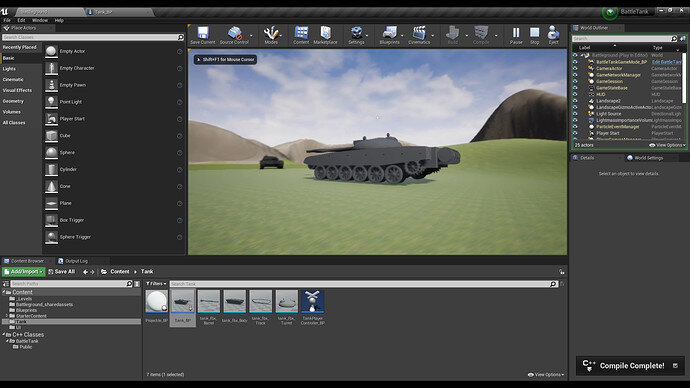Viewport: 690px width, 388px height.
Task: Open the Cinematics toolbar icon
Action: coord(419,35)
